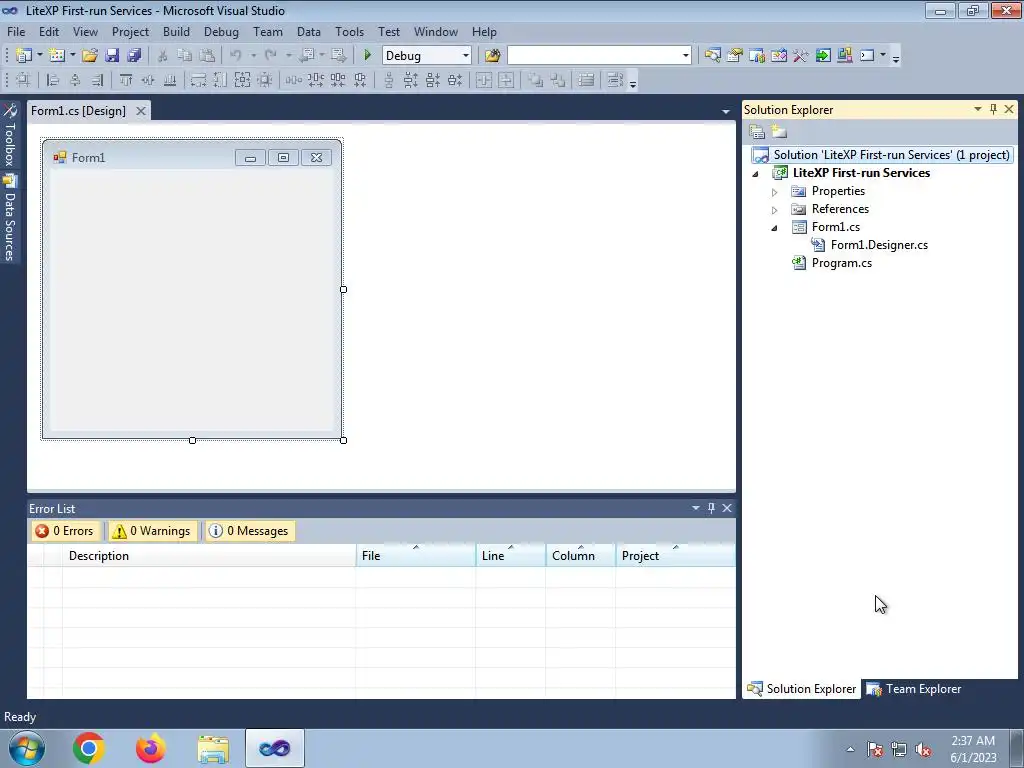The height and width of the screenshot is (768, 1024).
Task: Close the Form1.cs [Design] tab
Action: 140,111
